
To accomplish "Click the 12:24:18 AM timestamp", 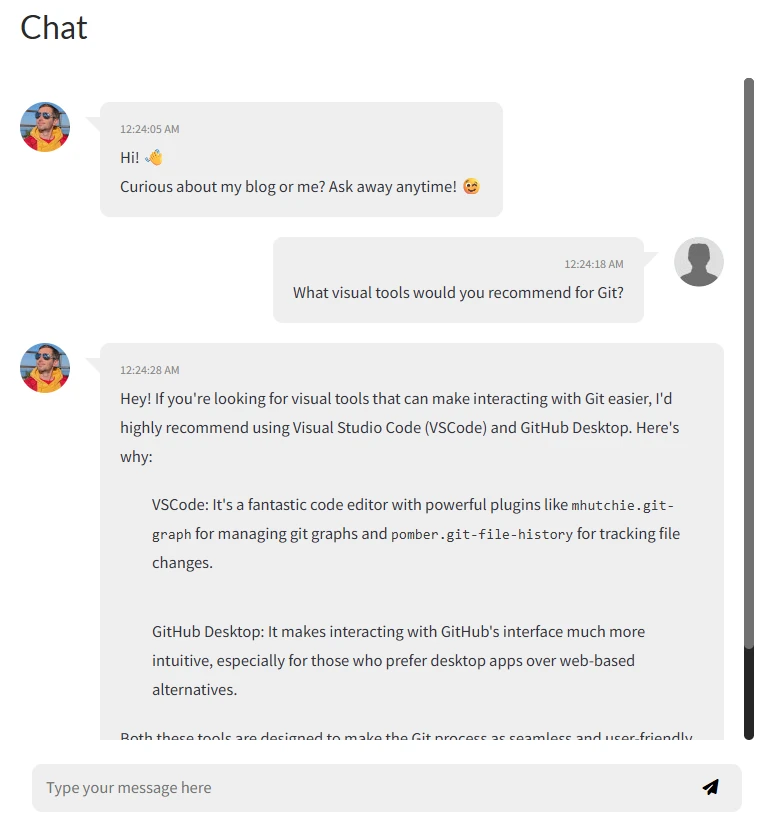I will click(593, 264).
